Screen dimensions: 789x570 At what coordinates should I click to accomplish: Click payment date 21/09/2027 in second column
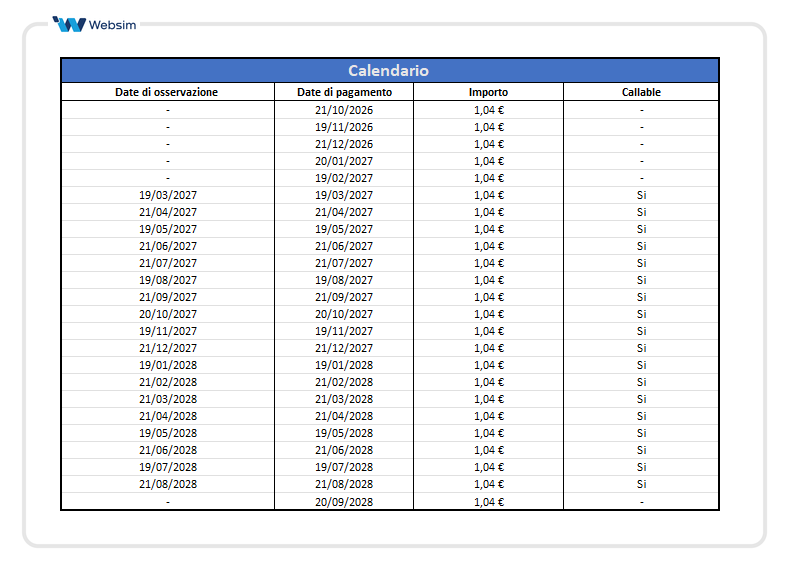coord(344,297)
